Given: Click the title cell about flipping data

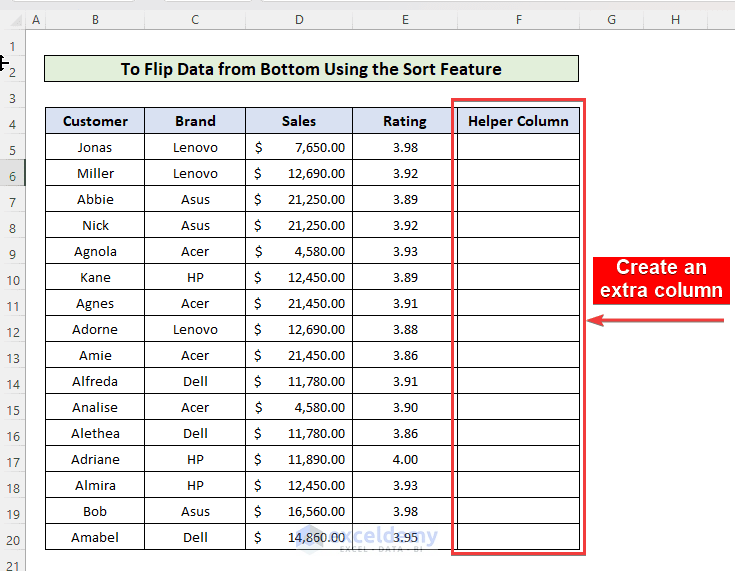Looking at the screenshot, I should coord(311,69).
